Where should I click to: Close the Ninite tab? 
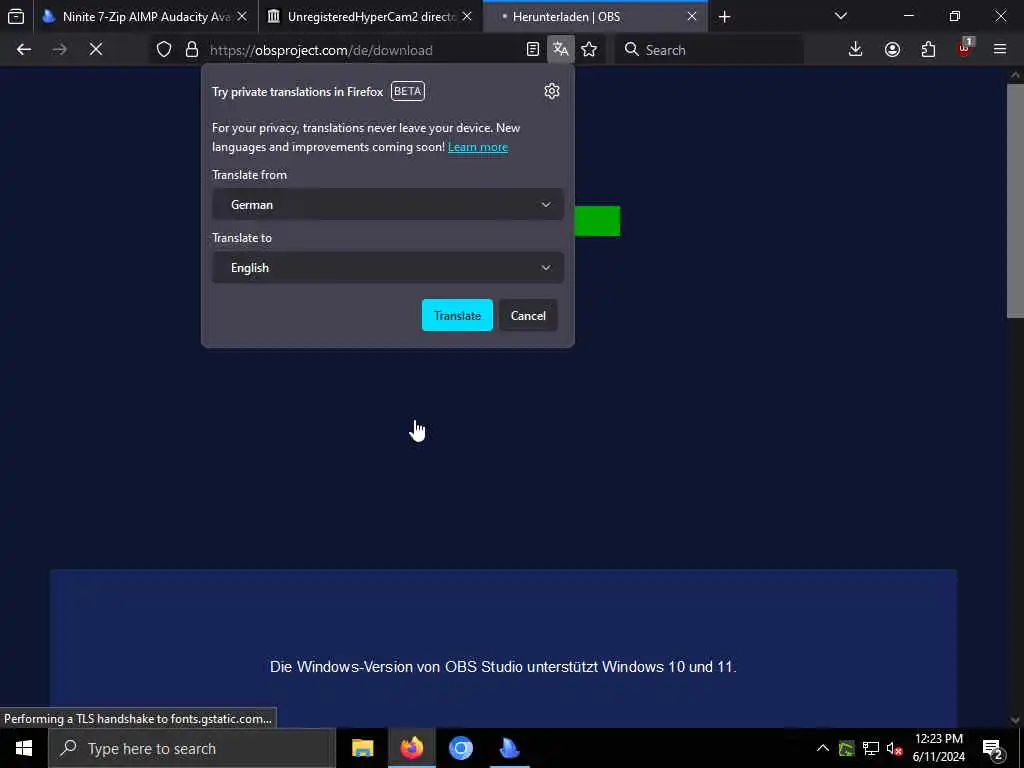[x=242, y=16]
